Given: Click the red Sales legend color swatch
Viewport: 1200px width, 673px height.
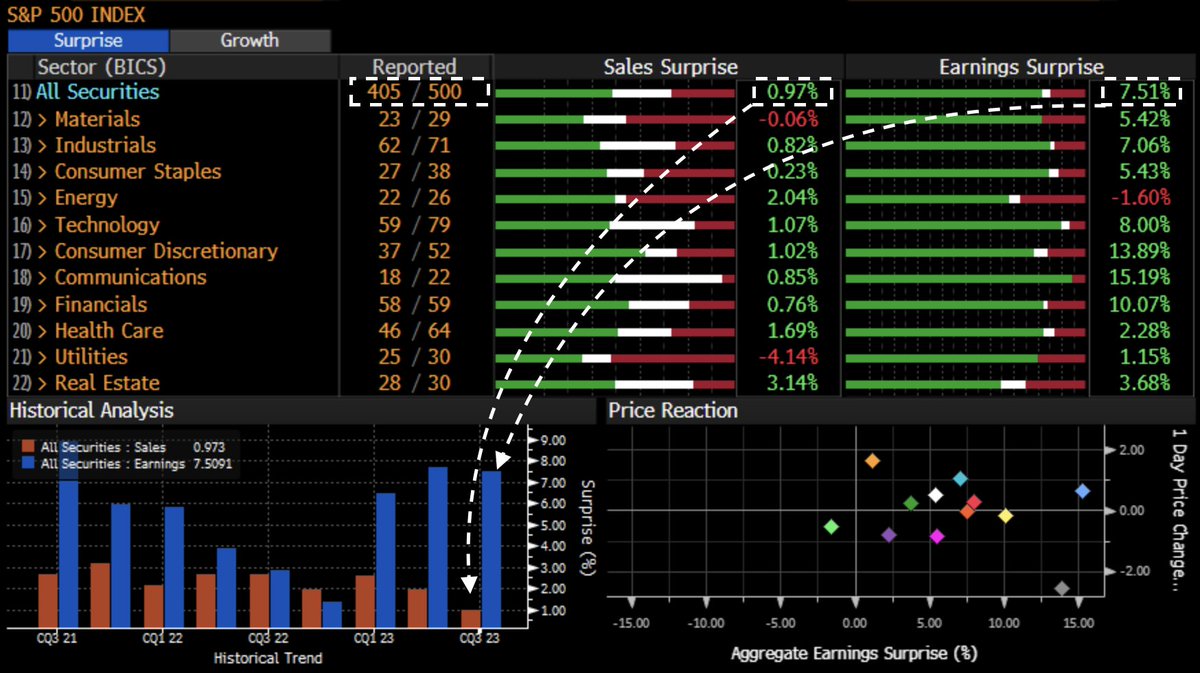Looking at the screenshot, I should (28, 448).
